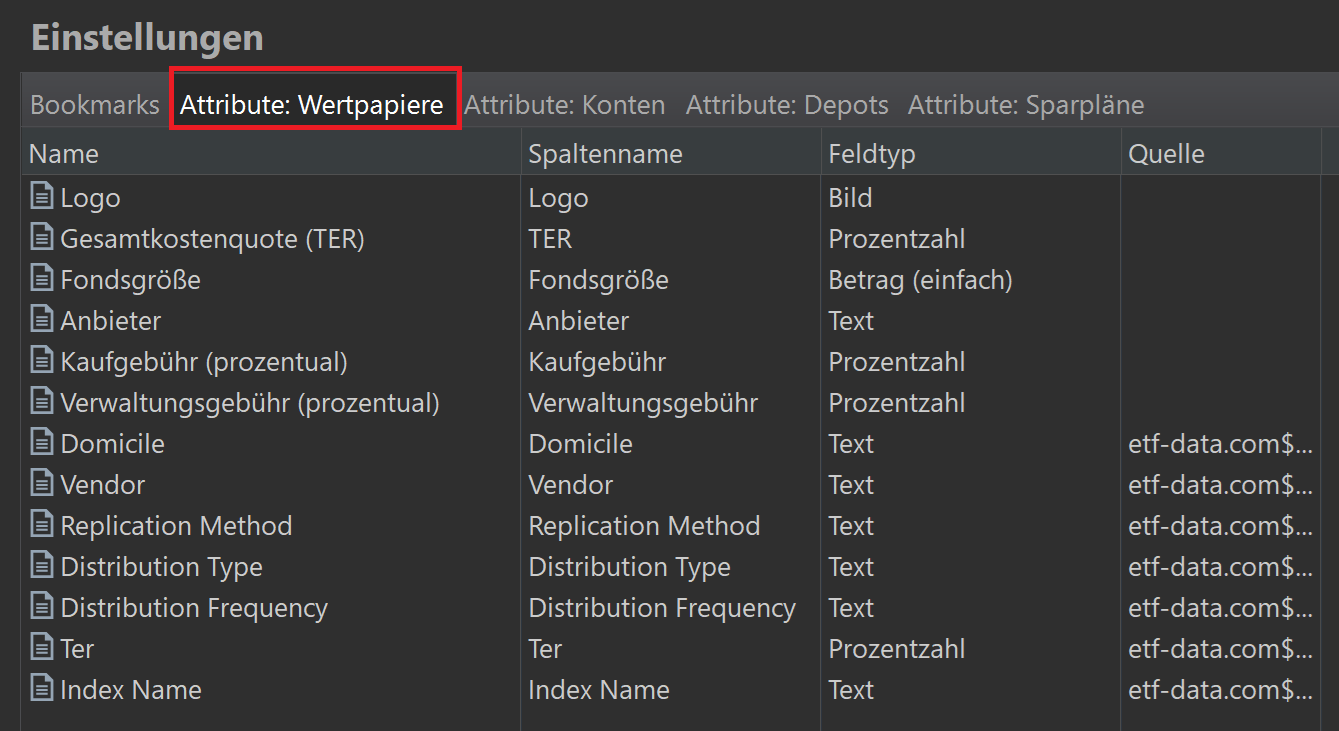Select the Distribution Frequency attribute row
Screen dimensions: 1339x731
194,608
